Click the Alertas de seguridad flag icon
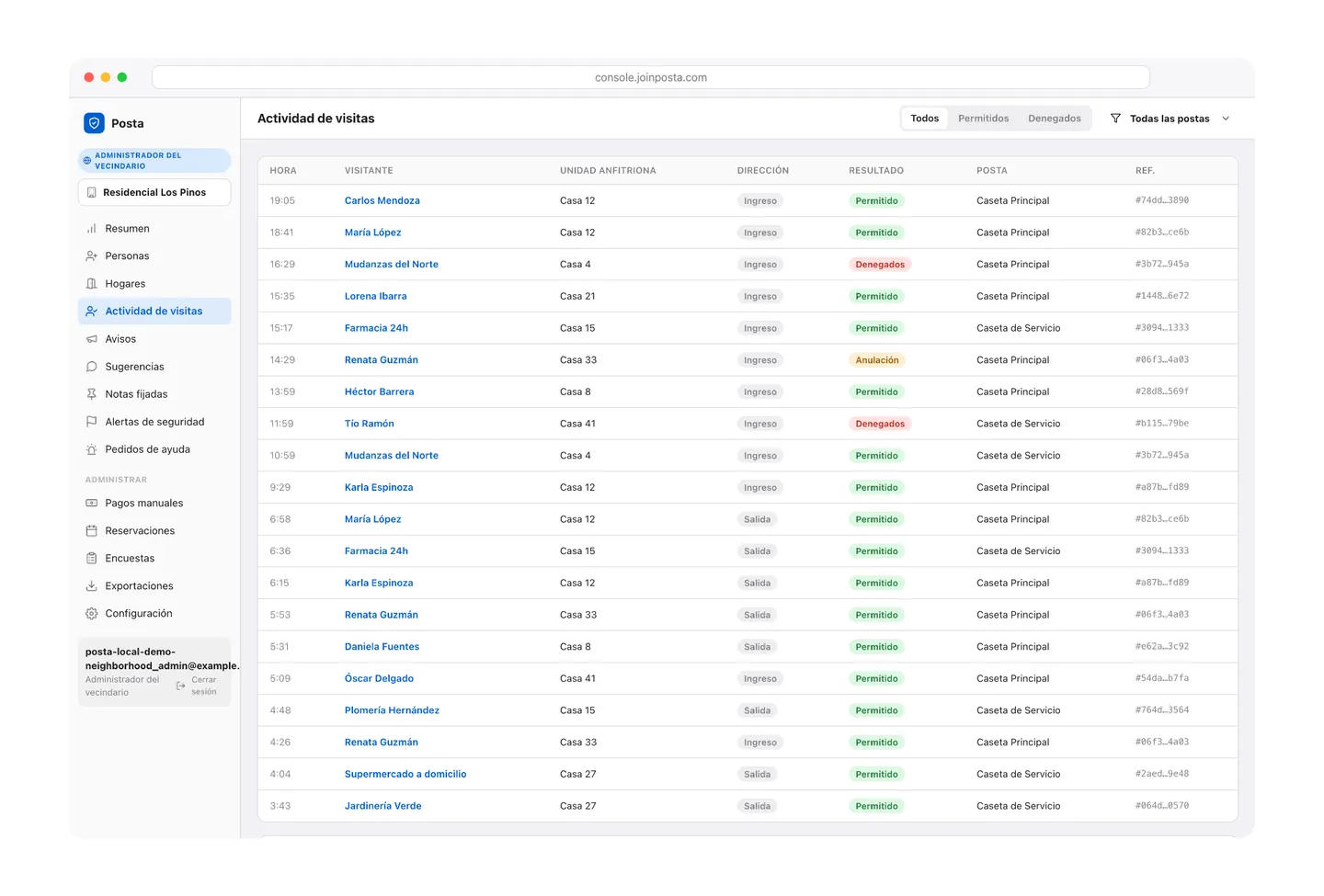 point(92,422)
